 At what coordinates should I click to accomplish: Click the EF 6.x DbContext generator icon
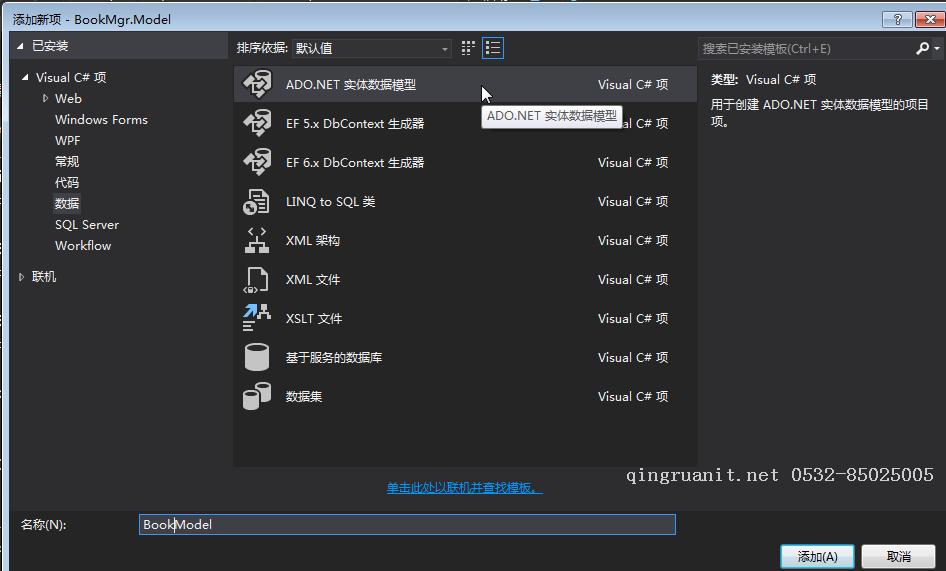257,162
